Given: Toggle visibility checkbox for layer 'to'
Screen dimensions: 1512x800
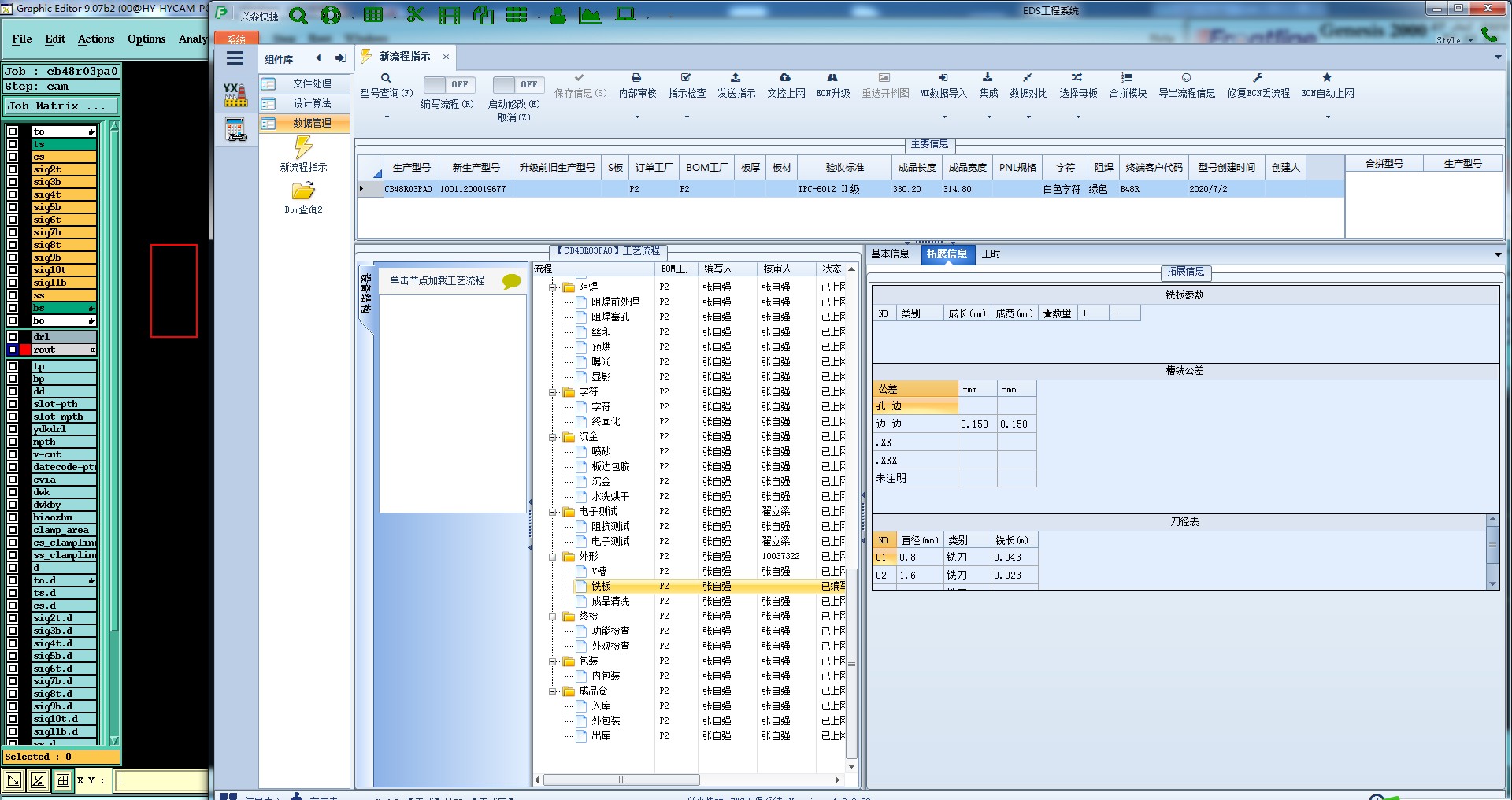Looking at the screenshot, I should (13, 131).
